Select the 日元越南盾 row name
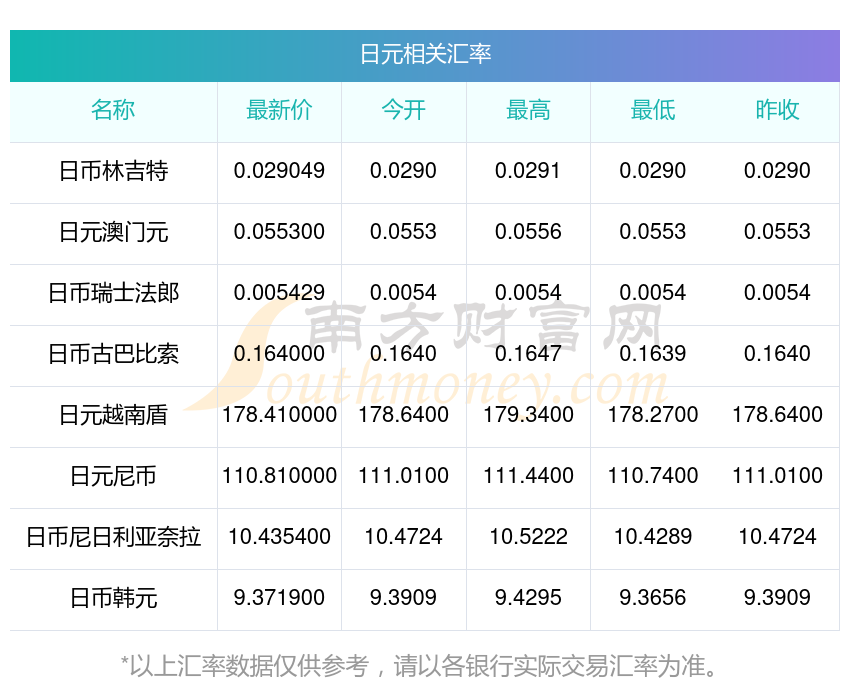 point(113,415)
